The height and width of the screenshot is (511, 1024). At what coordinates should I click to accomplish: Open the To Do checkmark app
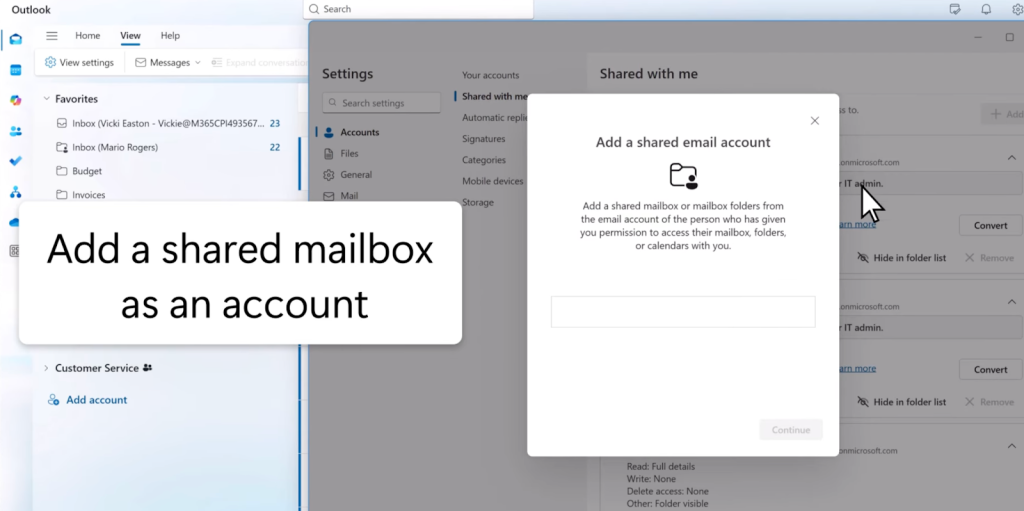[x=15, y=161]
